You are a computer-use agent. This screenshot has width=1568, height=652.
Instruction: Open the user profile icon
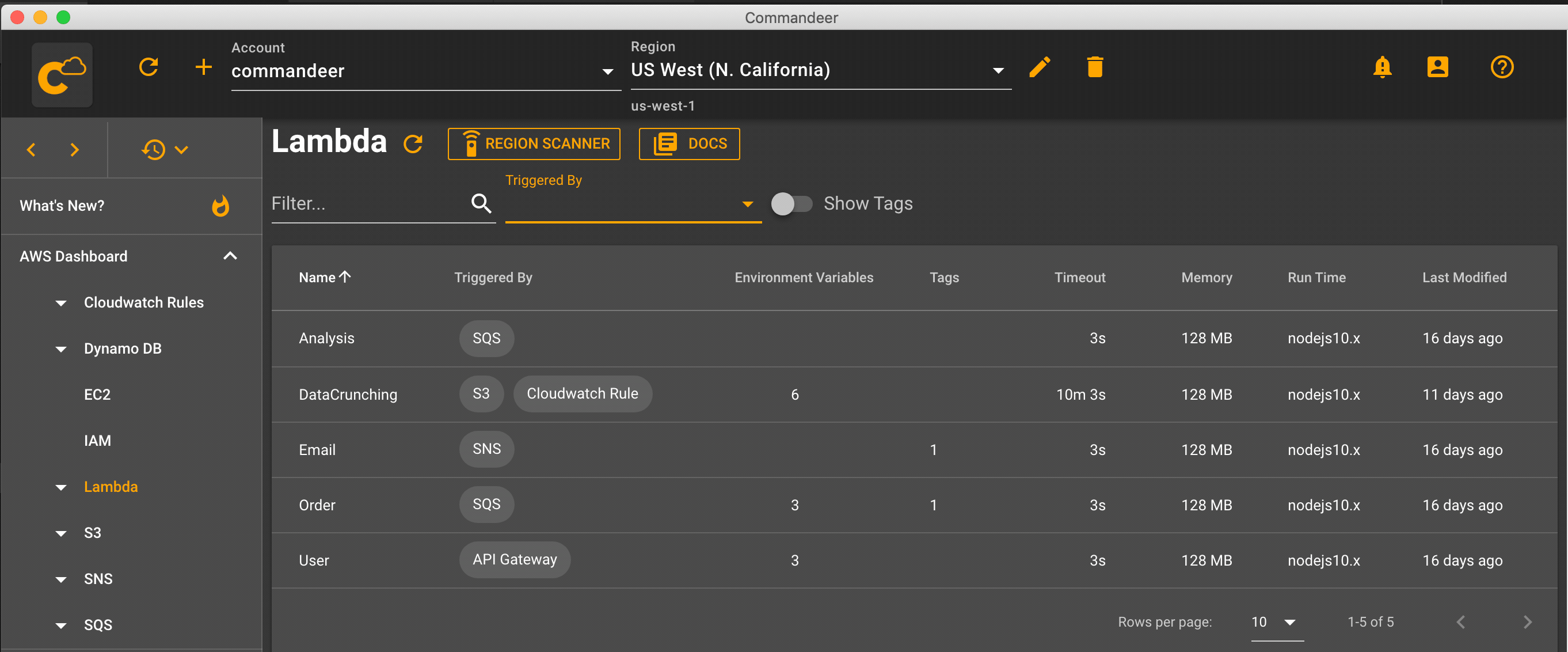[1437, 67]
